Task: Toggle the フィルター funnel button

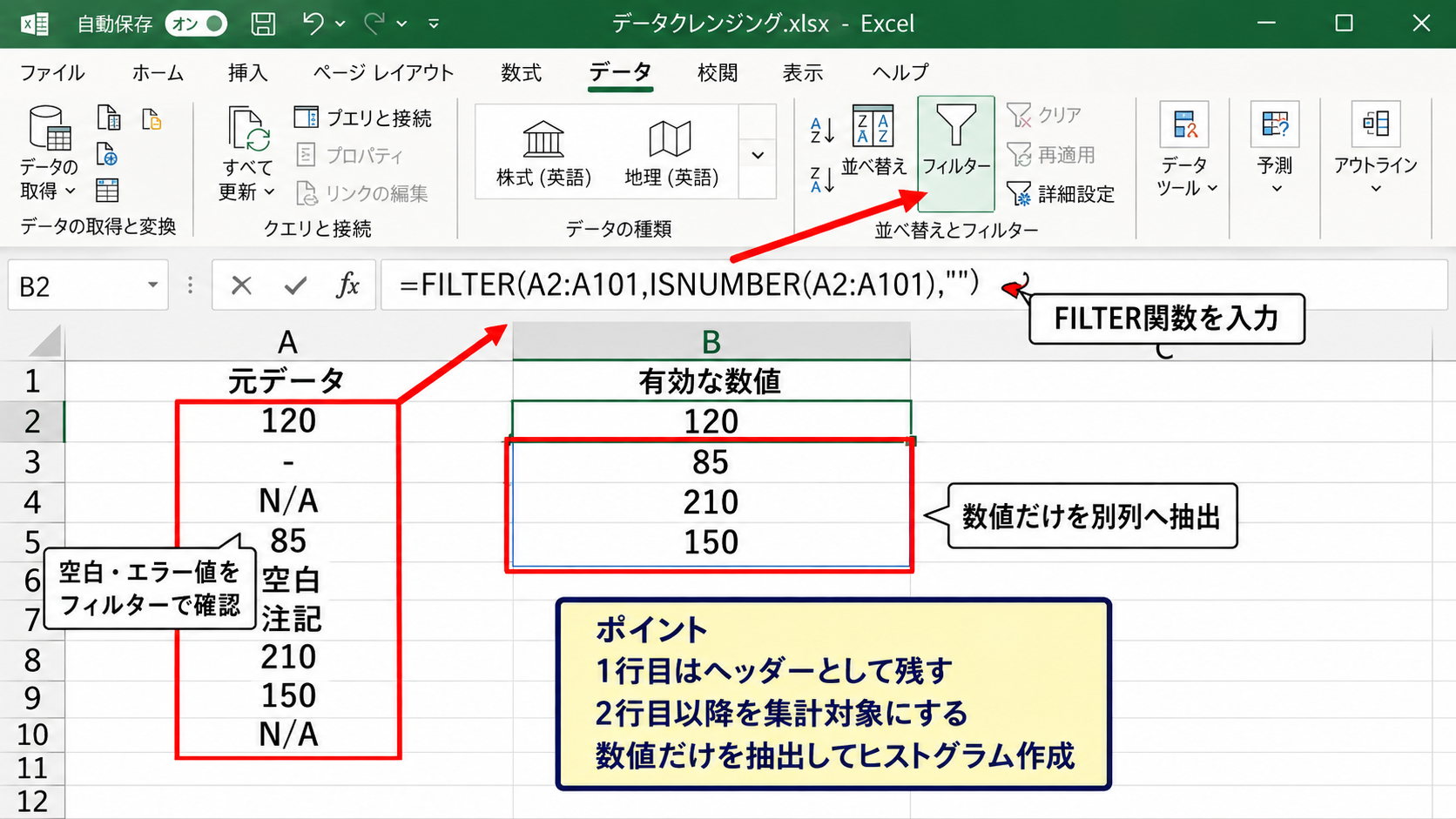Action: coord(956,152)
